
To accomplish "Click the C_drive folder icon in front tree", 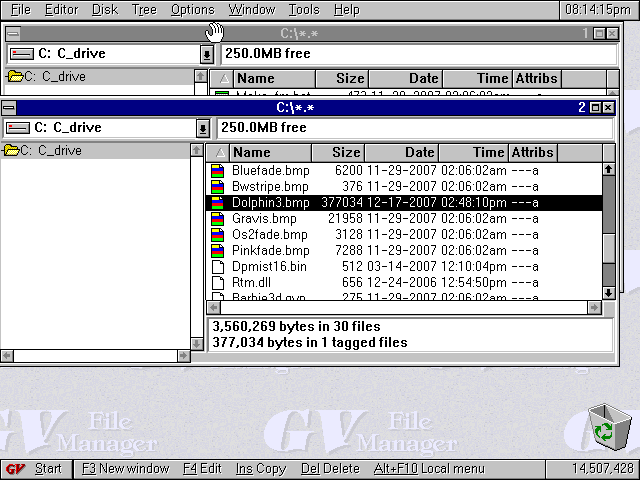I will 13,151.
